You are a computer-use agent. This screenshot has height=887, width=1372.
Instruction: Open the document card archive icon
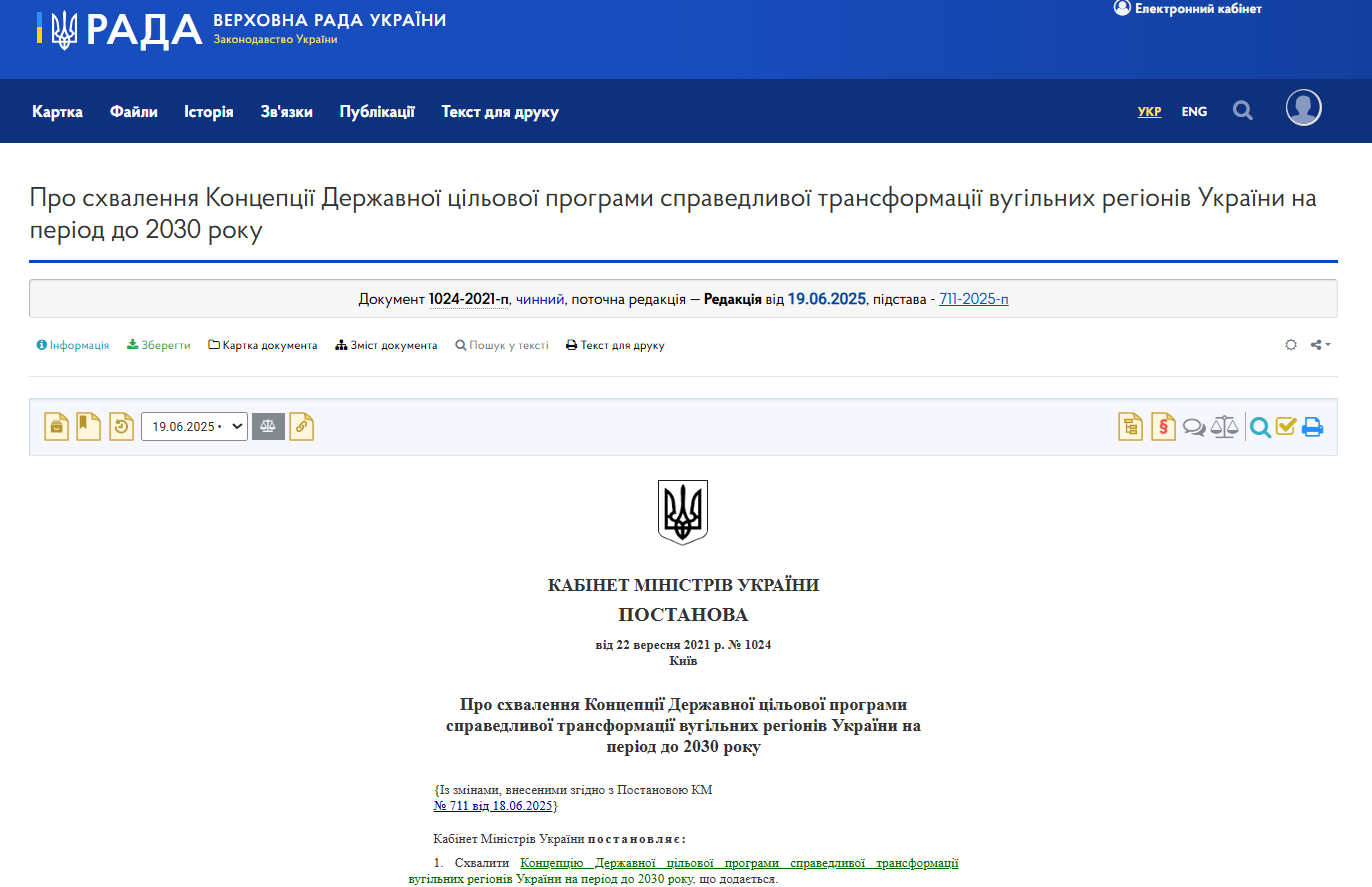coord(57,427)
